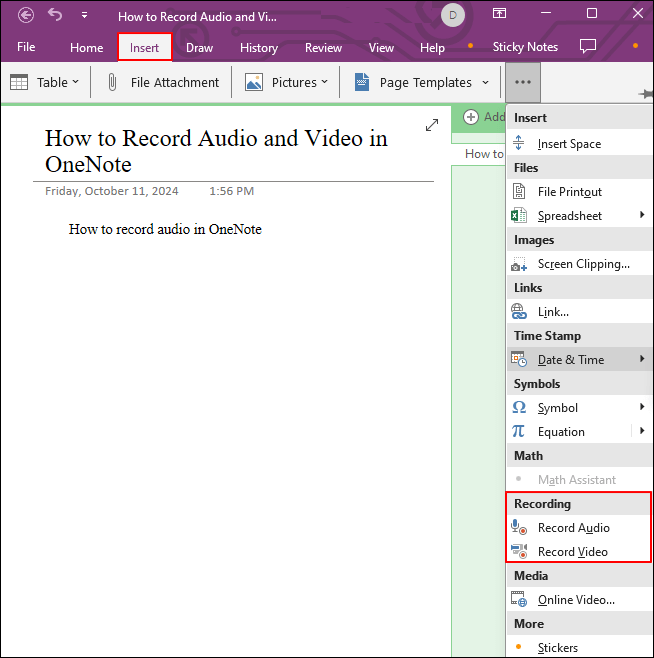
Task: Click the Online Video film globe icon
Action: [x=519, y=599]
